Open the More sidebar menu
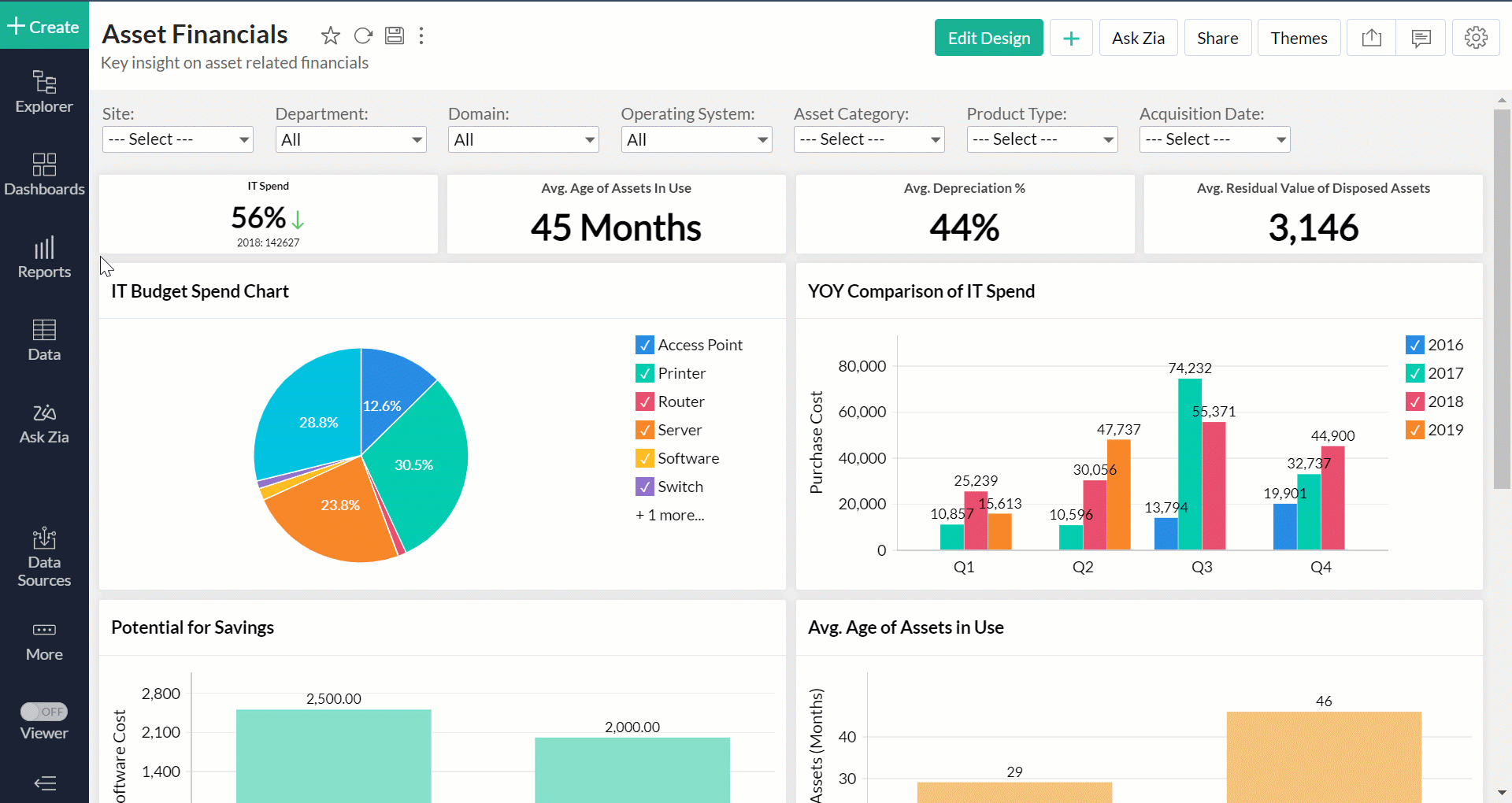Viewport: 1512px width, 803px height. coord(44,642)
